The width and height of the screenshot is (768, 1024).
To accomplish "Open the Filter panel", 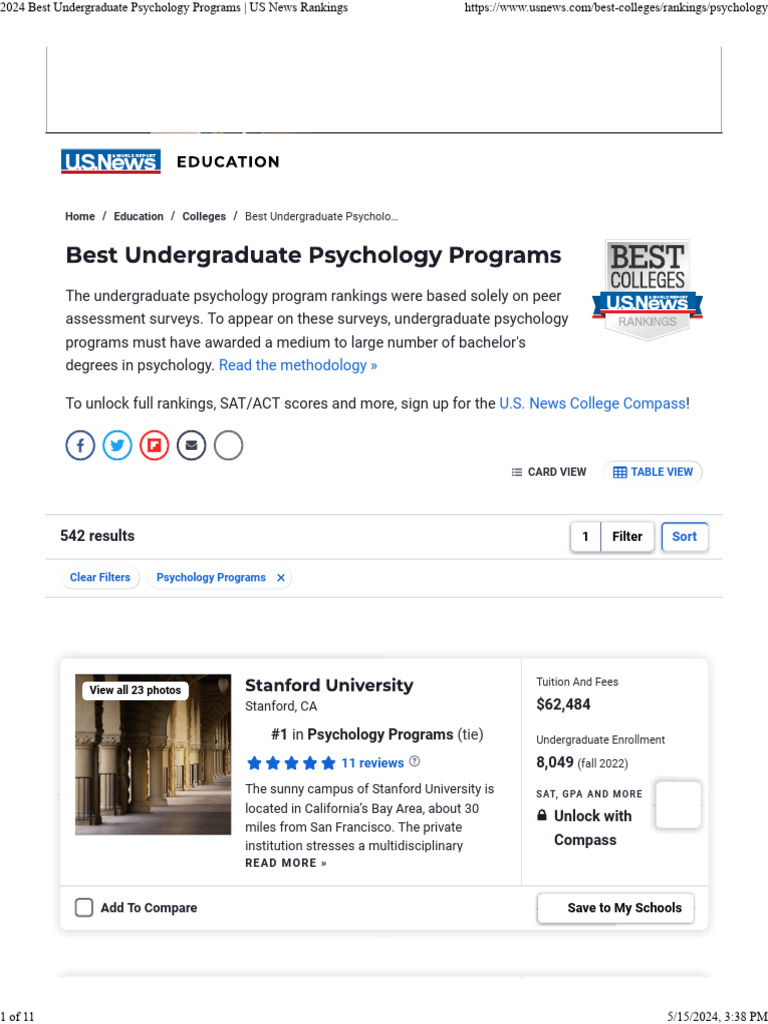I will [627, 536].
